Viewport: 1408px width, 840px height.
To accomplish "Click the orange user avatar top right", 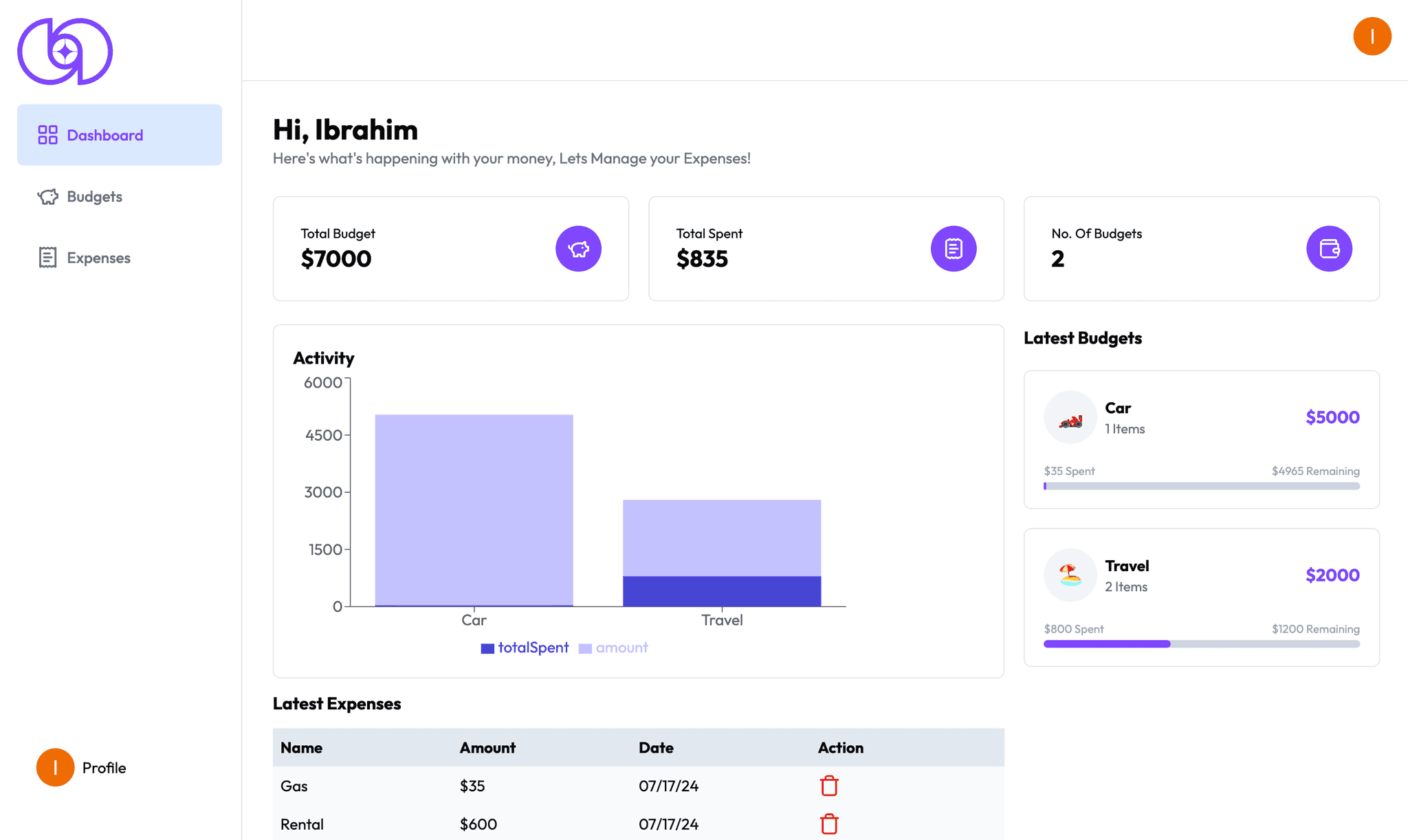I will pos(1372,36).
